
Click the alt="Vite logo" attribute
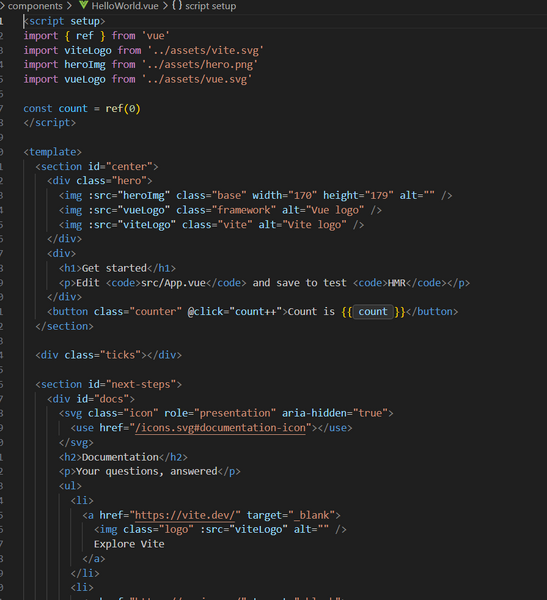[x=302, y=224]
